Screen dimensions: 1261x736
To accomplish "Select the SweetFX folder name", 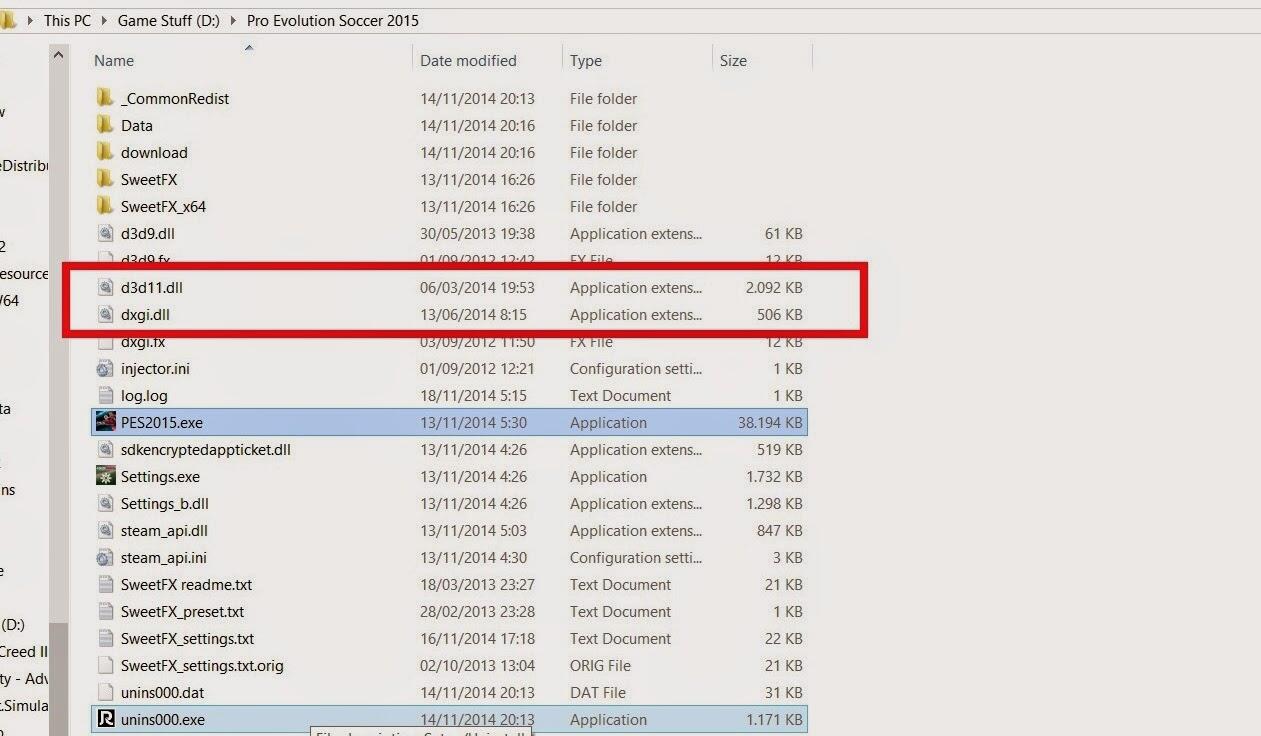I will point(149,179).
